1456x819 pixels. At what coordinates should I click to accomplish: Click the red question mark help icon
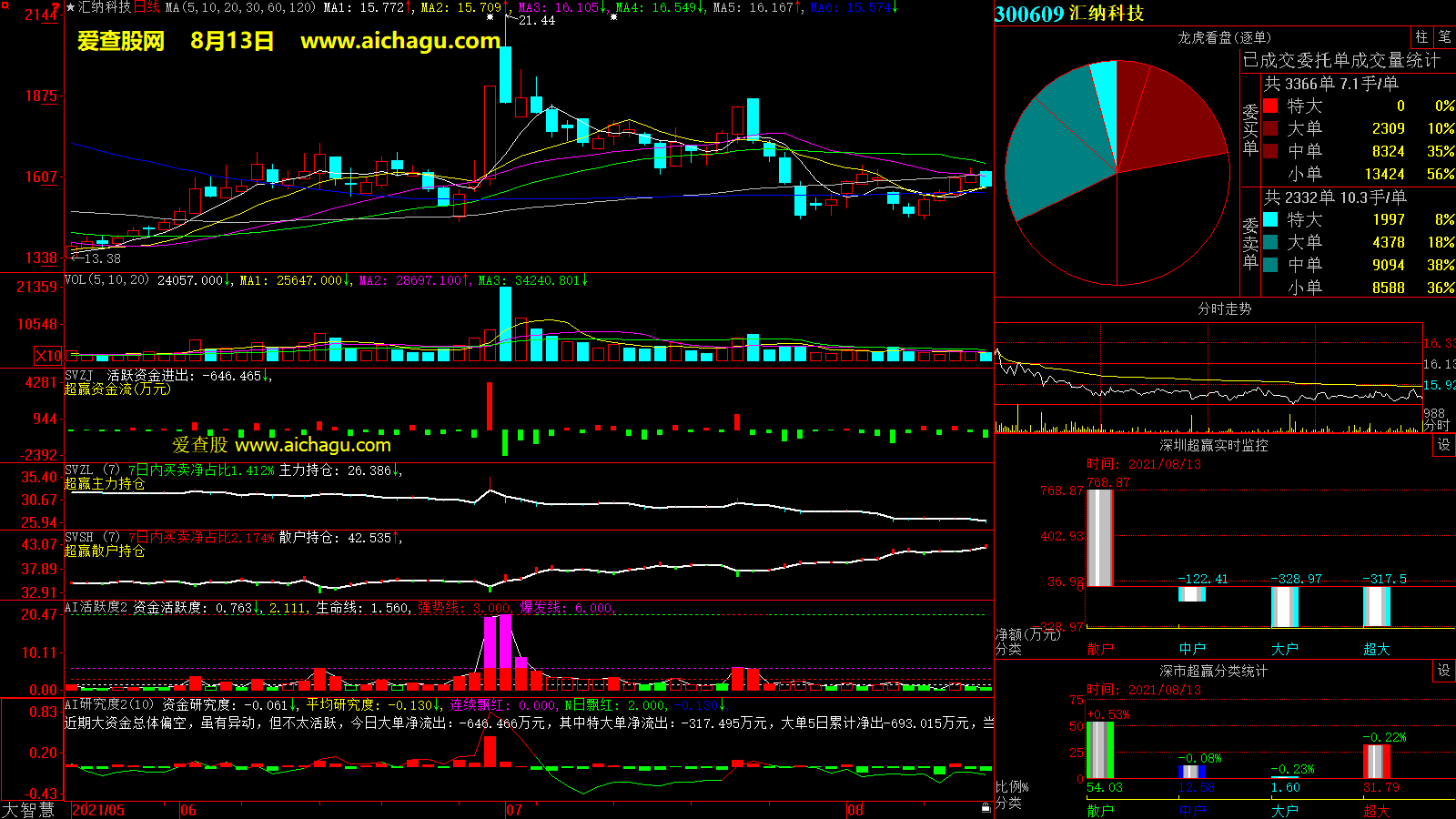click(x=56, y=8)
